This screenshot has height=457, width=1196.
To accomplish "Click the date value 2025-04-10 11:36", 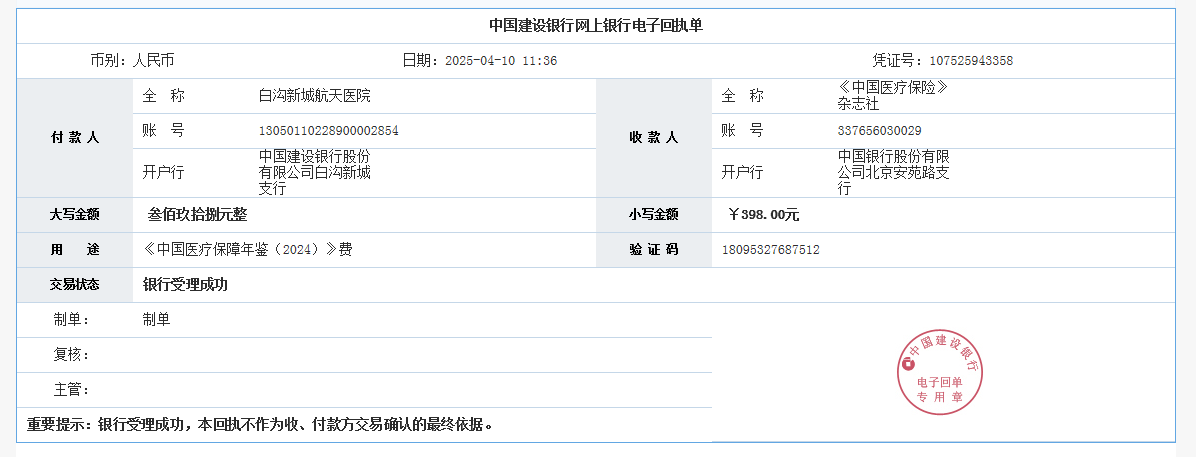I will point(500,62).
